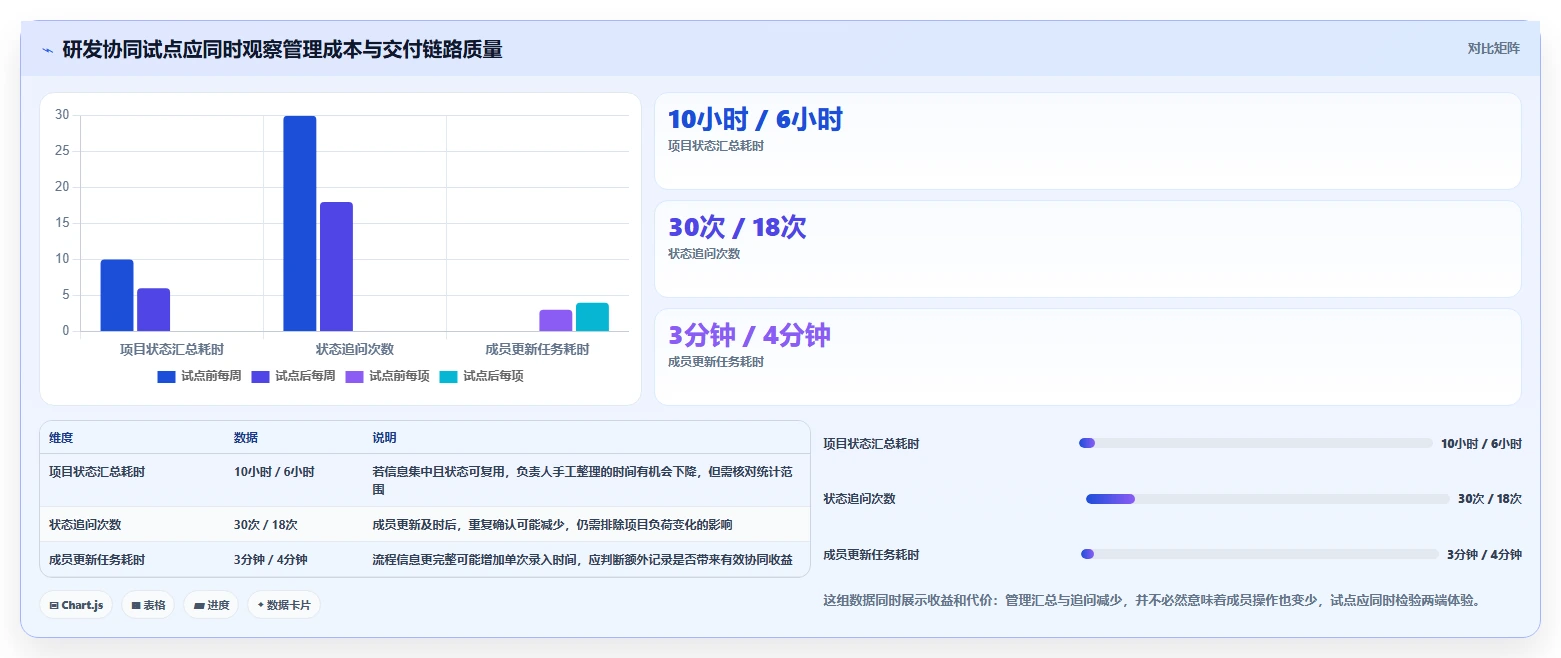Click the cyan 试点后每项 bar
Image resolution: width=1561 pixels, height=658 pixels.
point(592,317)
